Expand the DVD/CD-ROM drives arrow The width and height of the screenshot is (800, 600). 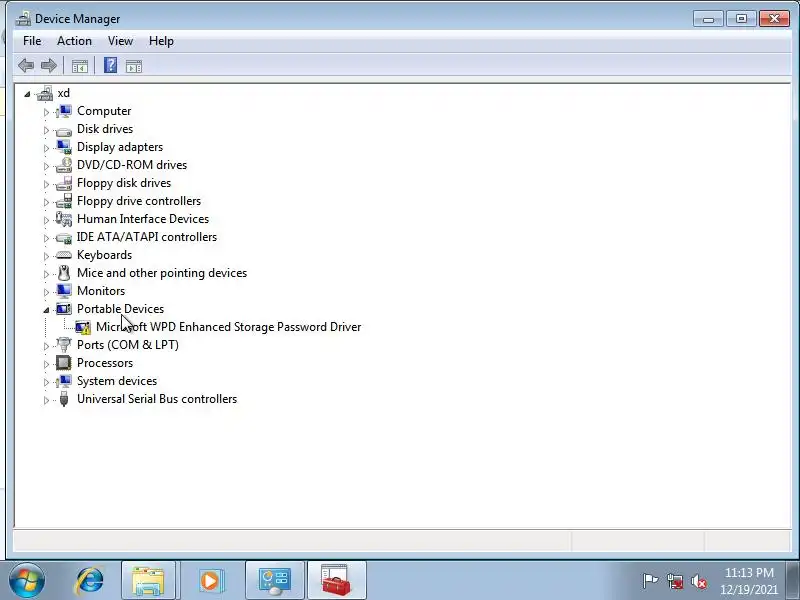(46, 166)
